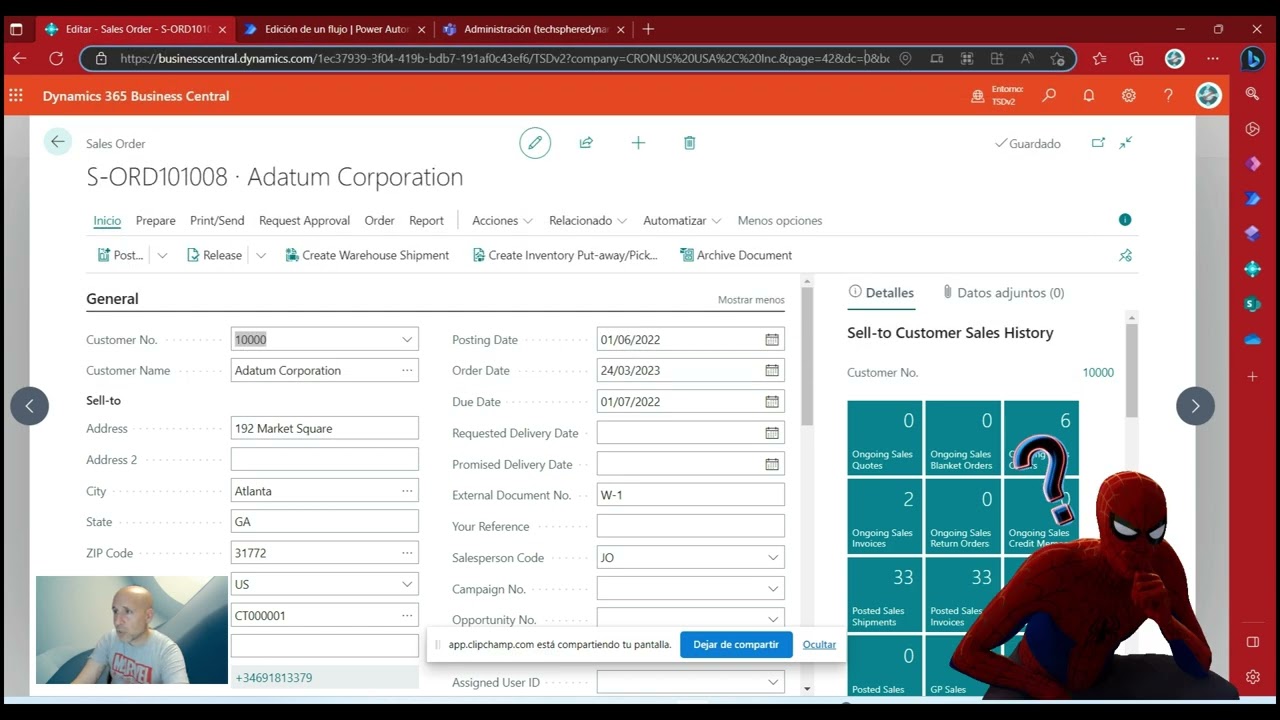
Task: Click Mostrar menos in General section
Action: tap(751, 300)
